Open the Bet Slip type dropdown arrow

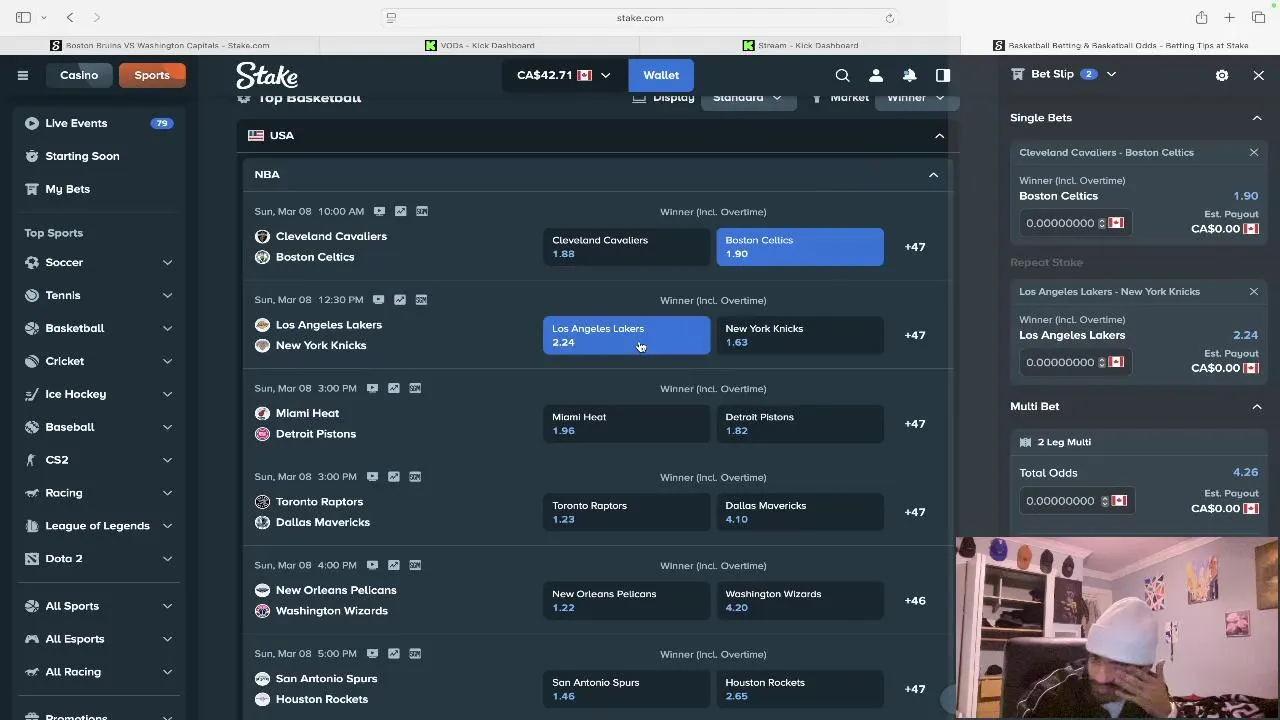[x=1111, y=74]
